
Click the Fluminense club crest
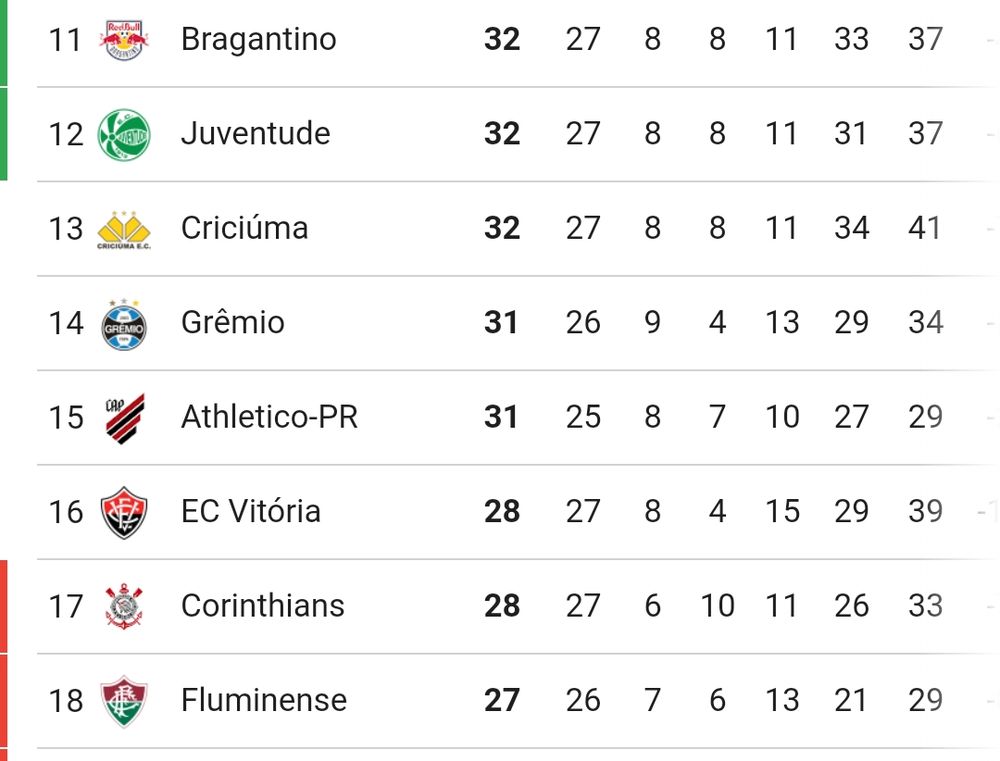(x=124, y=700)
